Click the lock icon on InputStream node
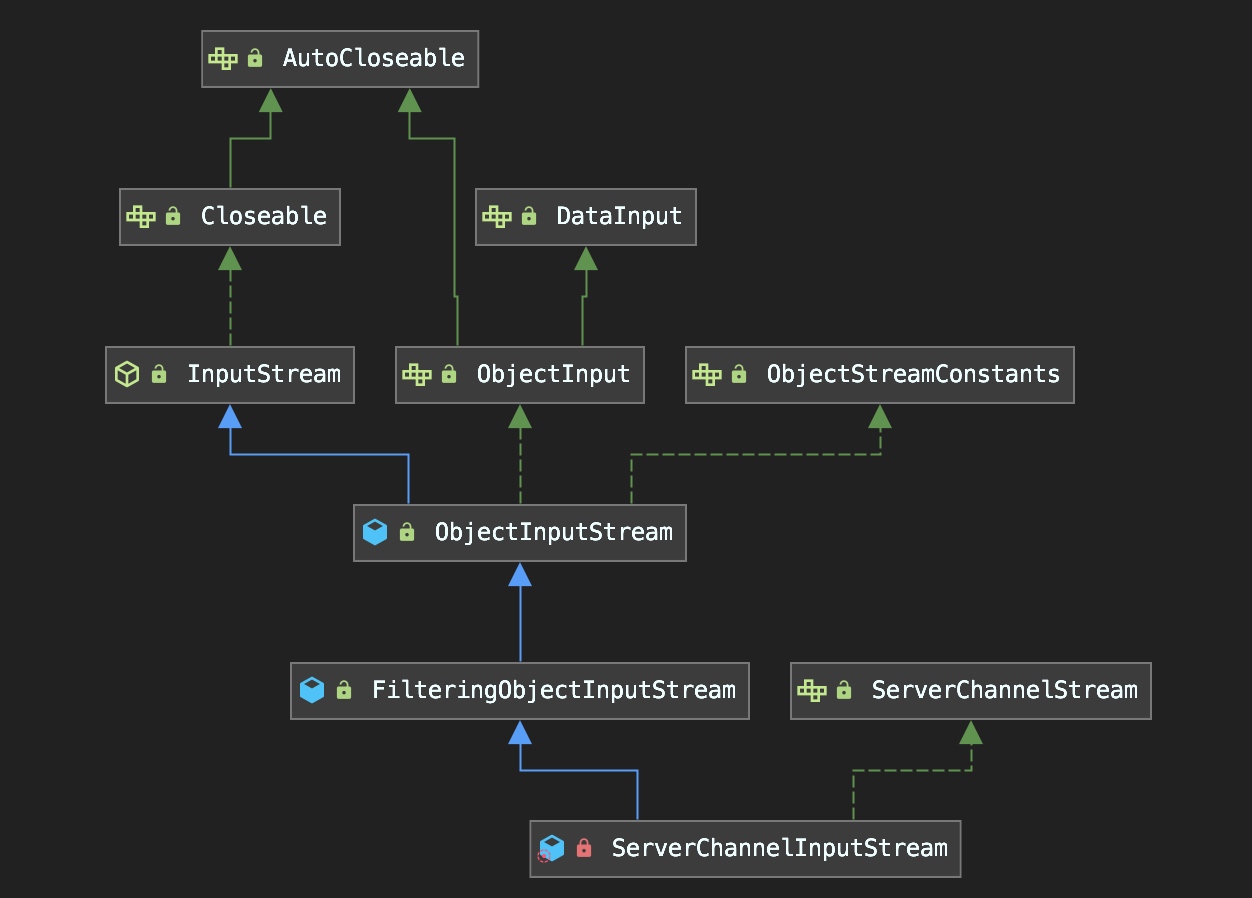1252x898 pixels. pyautogui.click(x=159, y=374)
